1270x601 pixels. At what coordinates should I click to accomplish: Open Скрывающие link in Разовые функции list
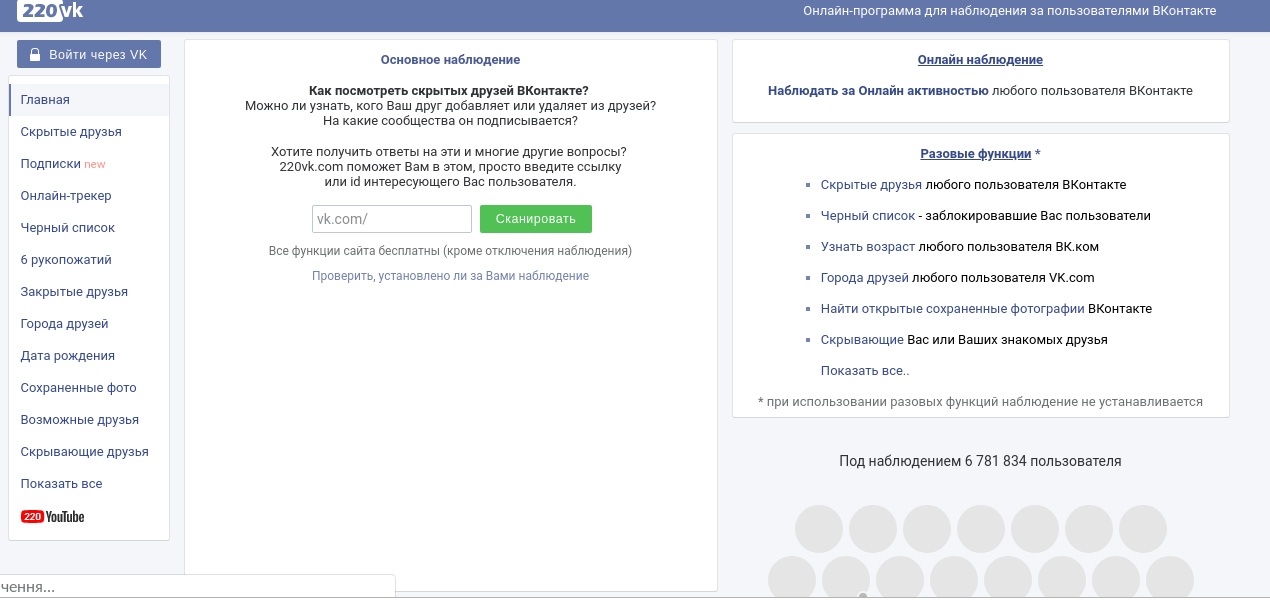(x=862, y=340)
